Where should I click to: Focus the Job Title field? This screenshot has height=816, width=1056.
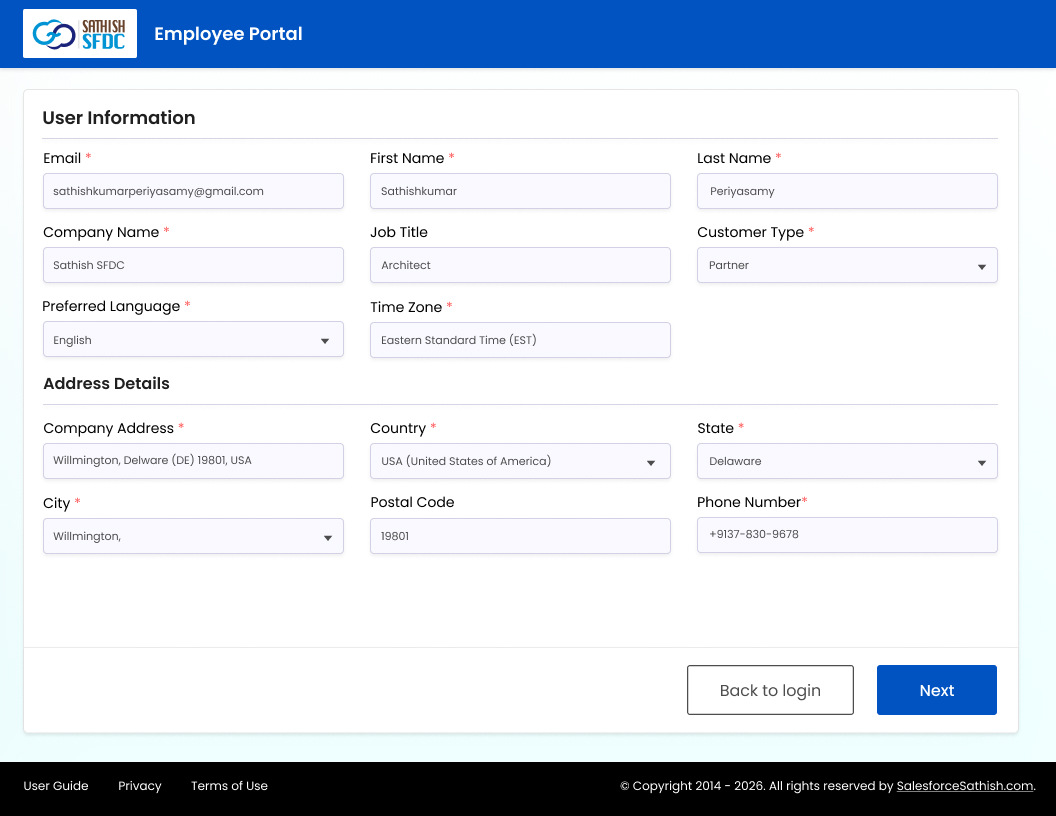520,265
